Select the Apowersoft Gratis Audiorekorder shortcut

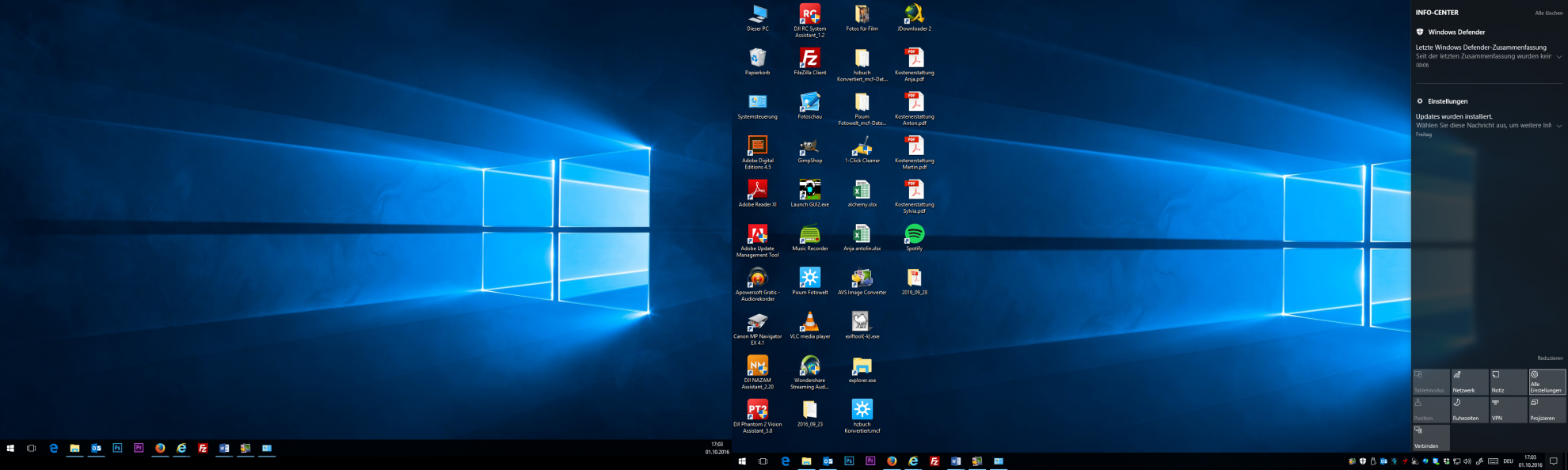click(758, 284)
